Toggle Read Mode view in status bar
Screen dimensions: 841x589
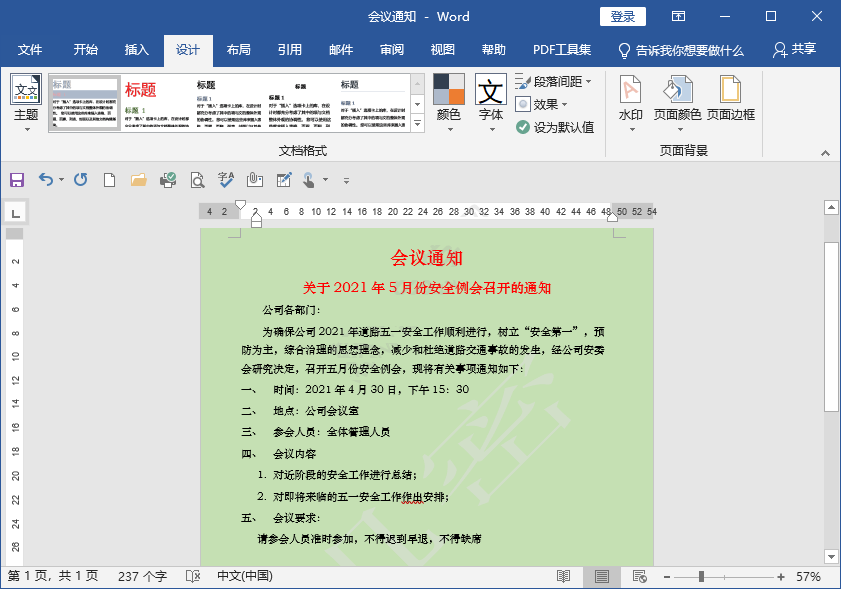[564, 577]
